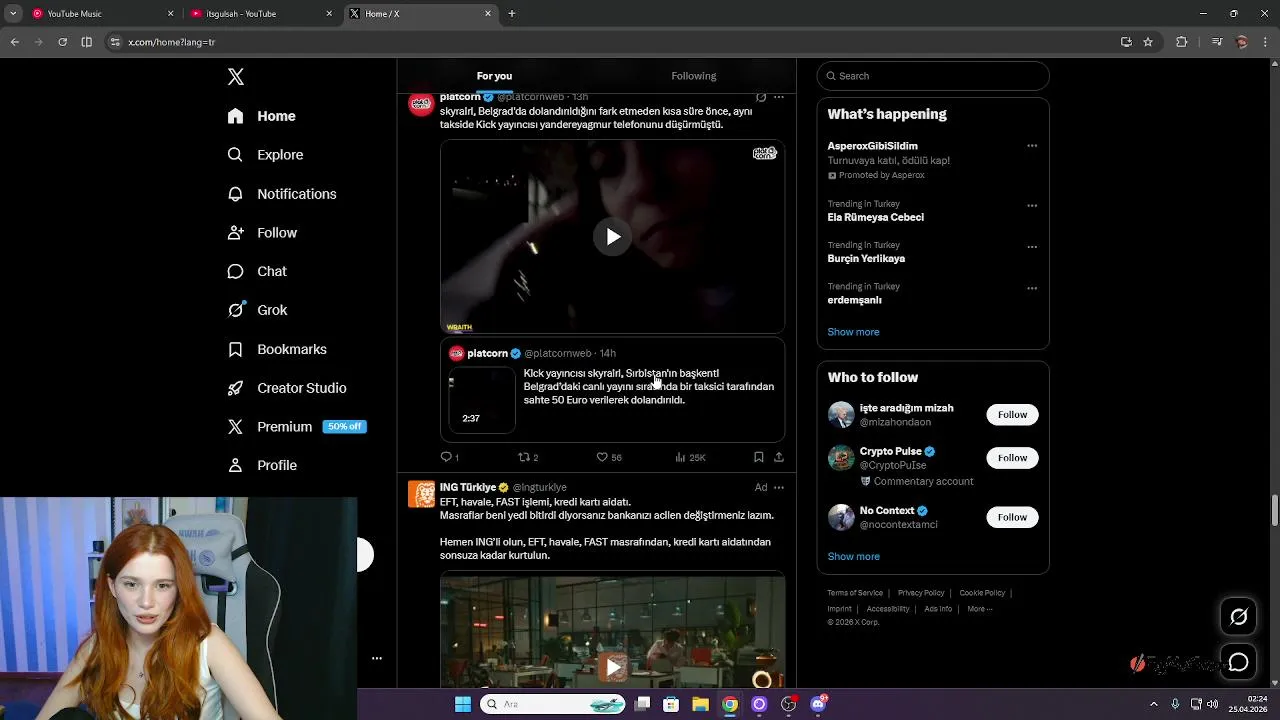Open the Privacy Policy link
The image size is (1280, 720).
coord(921,593)
